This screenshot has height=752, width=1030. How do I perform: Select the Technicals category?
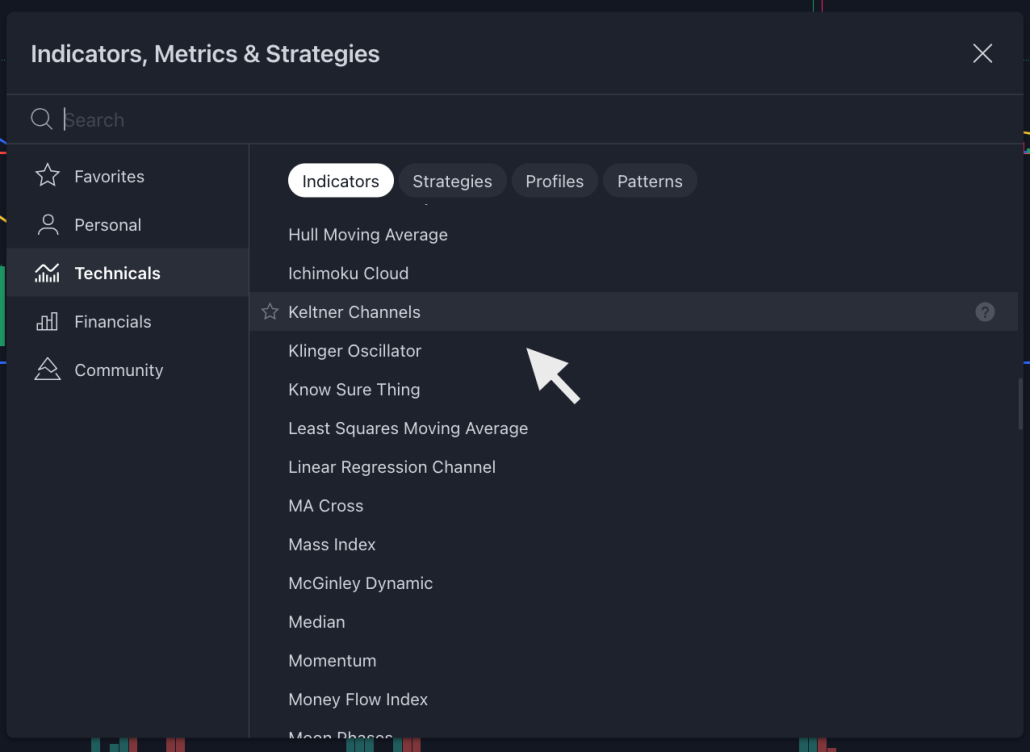[x=127, y=273]
